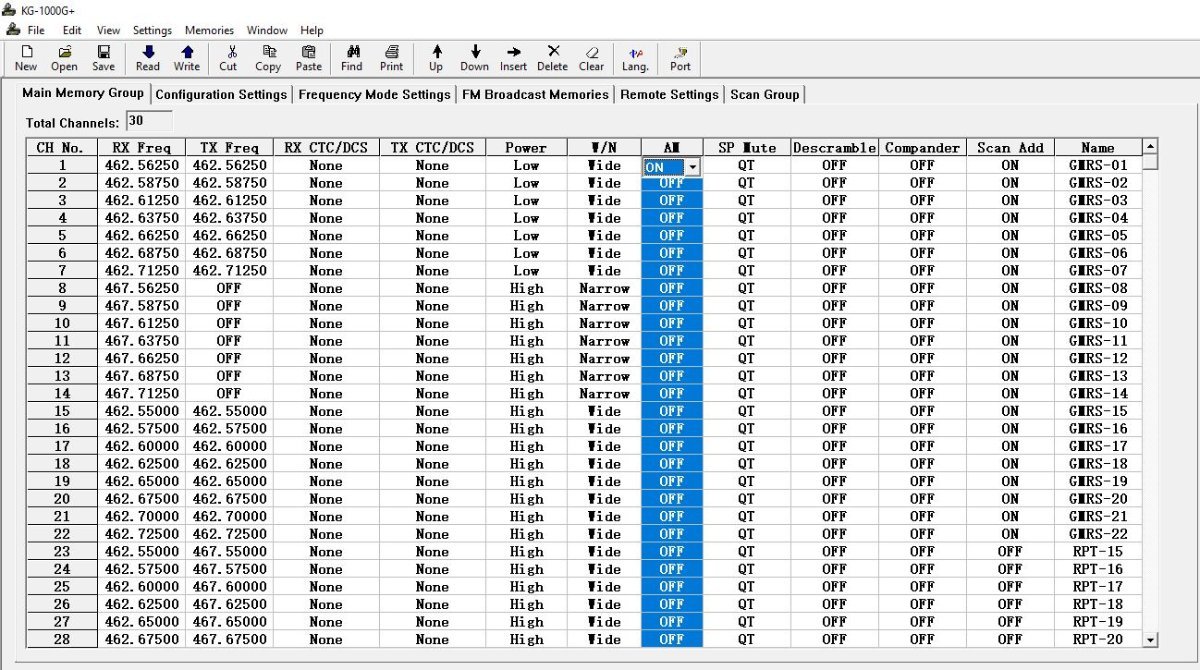Click the Lang. language toolbar icon
Screen dimensions: 1200x670
(635, 58)
